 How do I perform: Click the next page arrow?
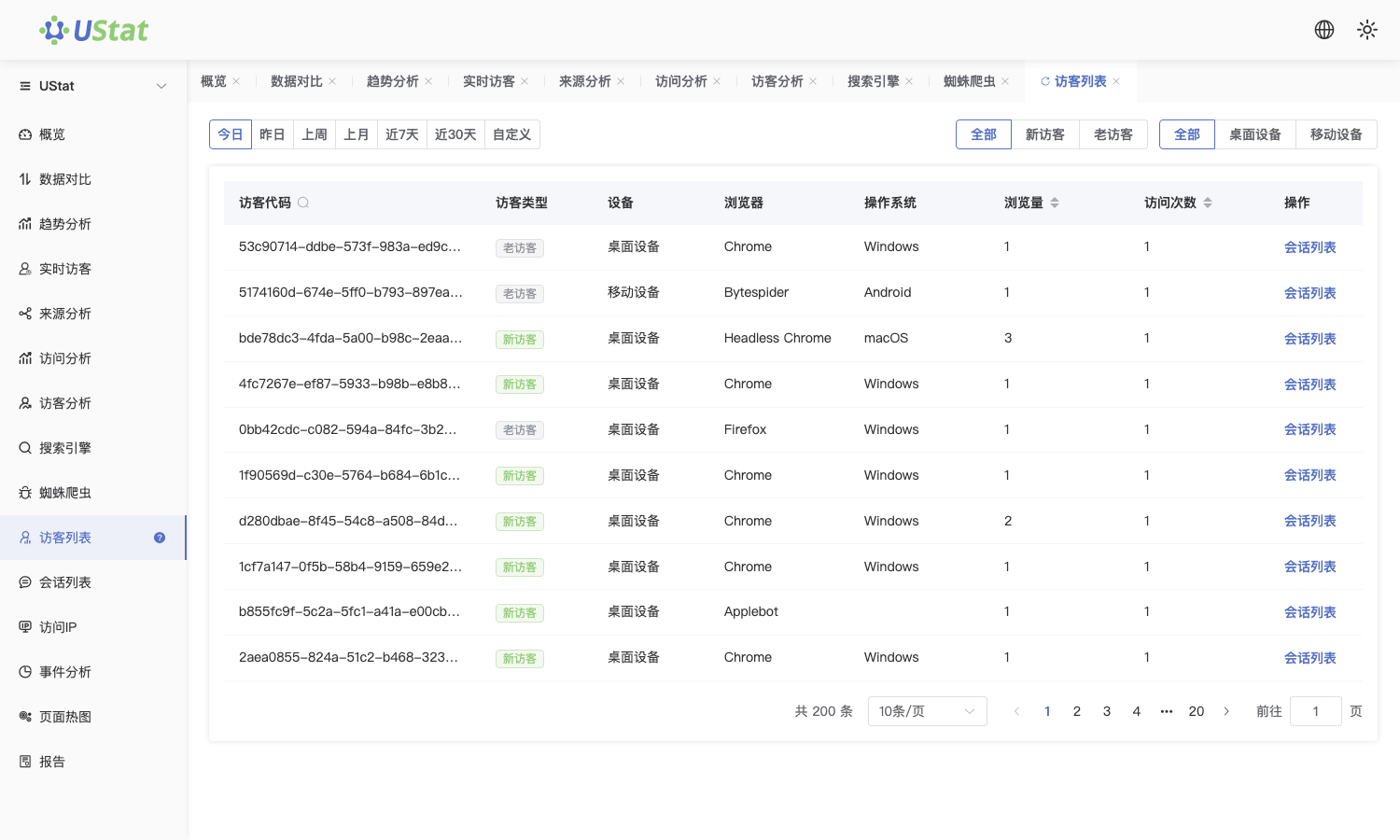click(x=1226, y=711)
